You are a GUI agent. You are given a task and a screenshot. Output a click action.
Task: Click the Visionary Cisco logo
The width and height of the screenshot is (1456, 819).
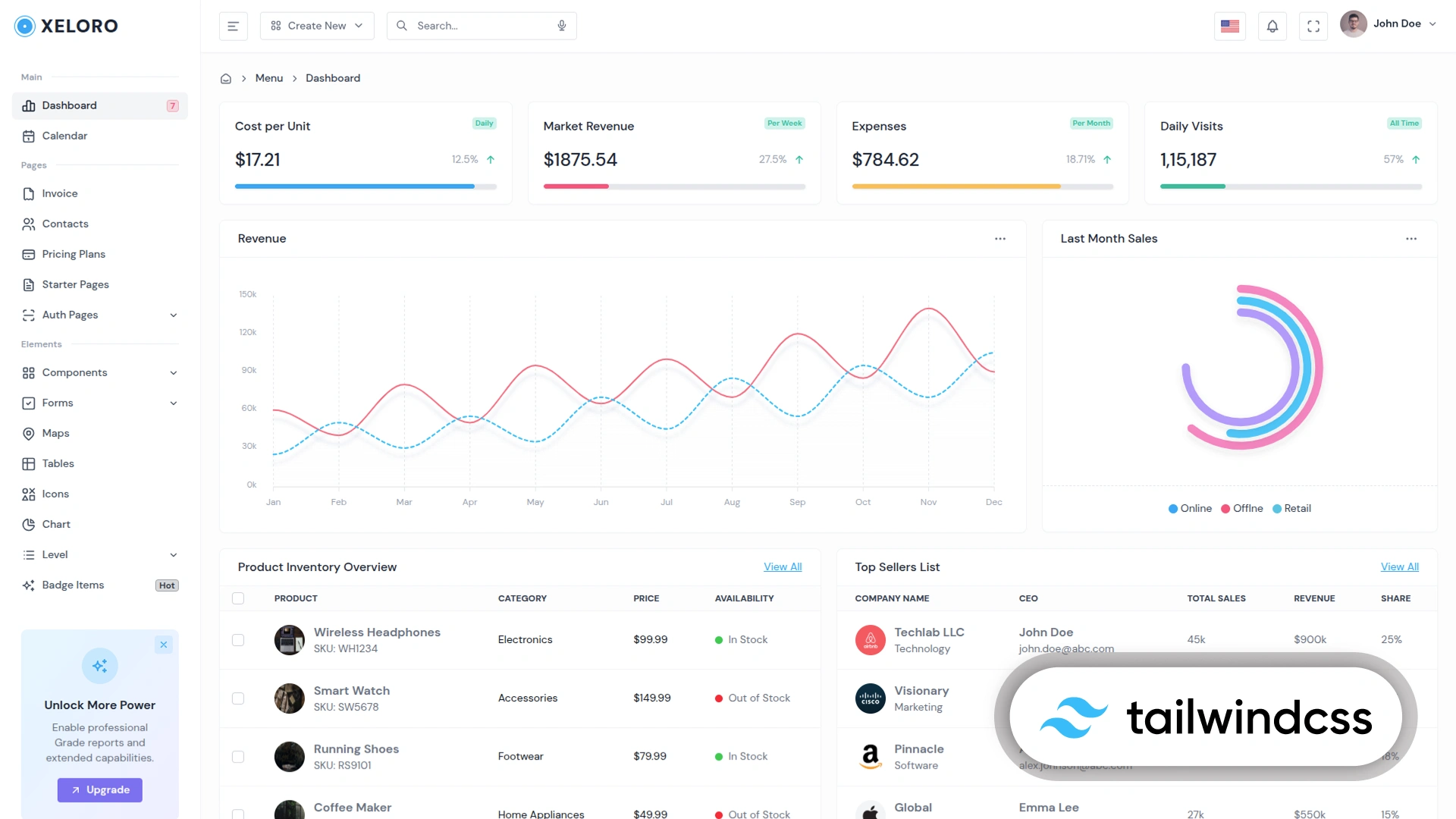click(x=871, y=698)
